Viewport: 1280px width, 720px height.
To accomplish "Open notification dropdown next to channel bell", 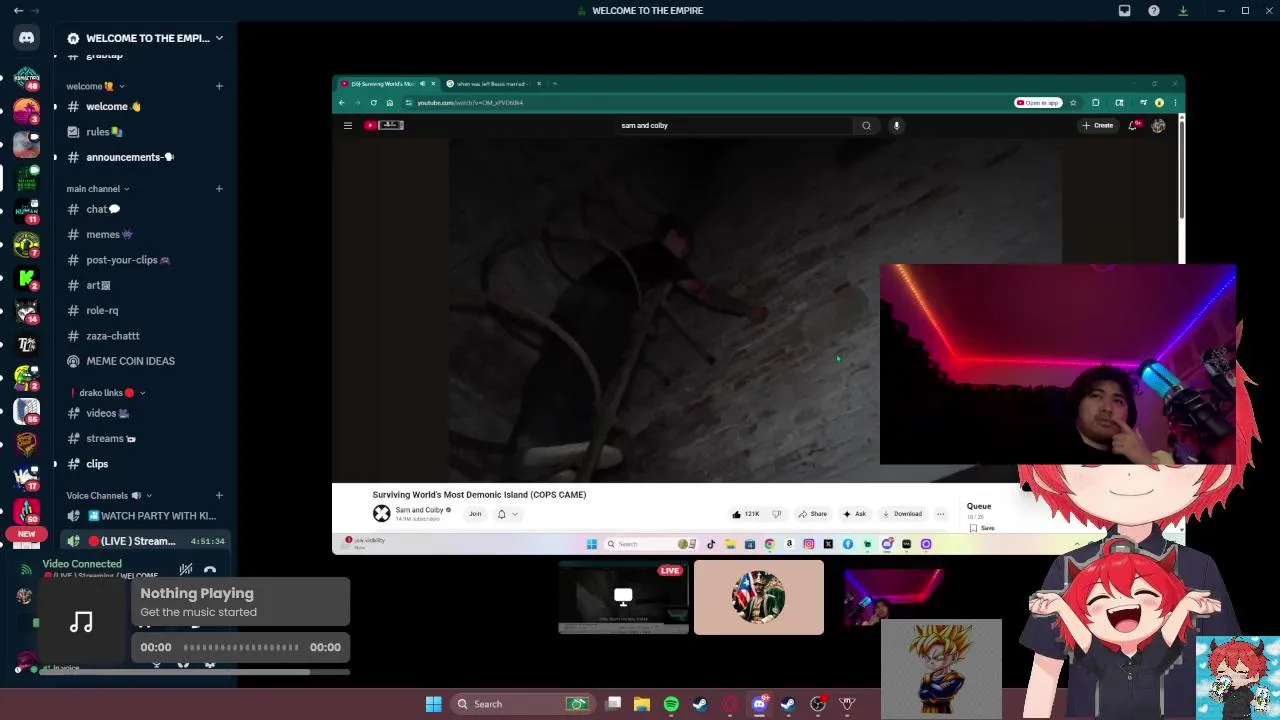I will (x=514, y=514).
